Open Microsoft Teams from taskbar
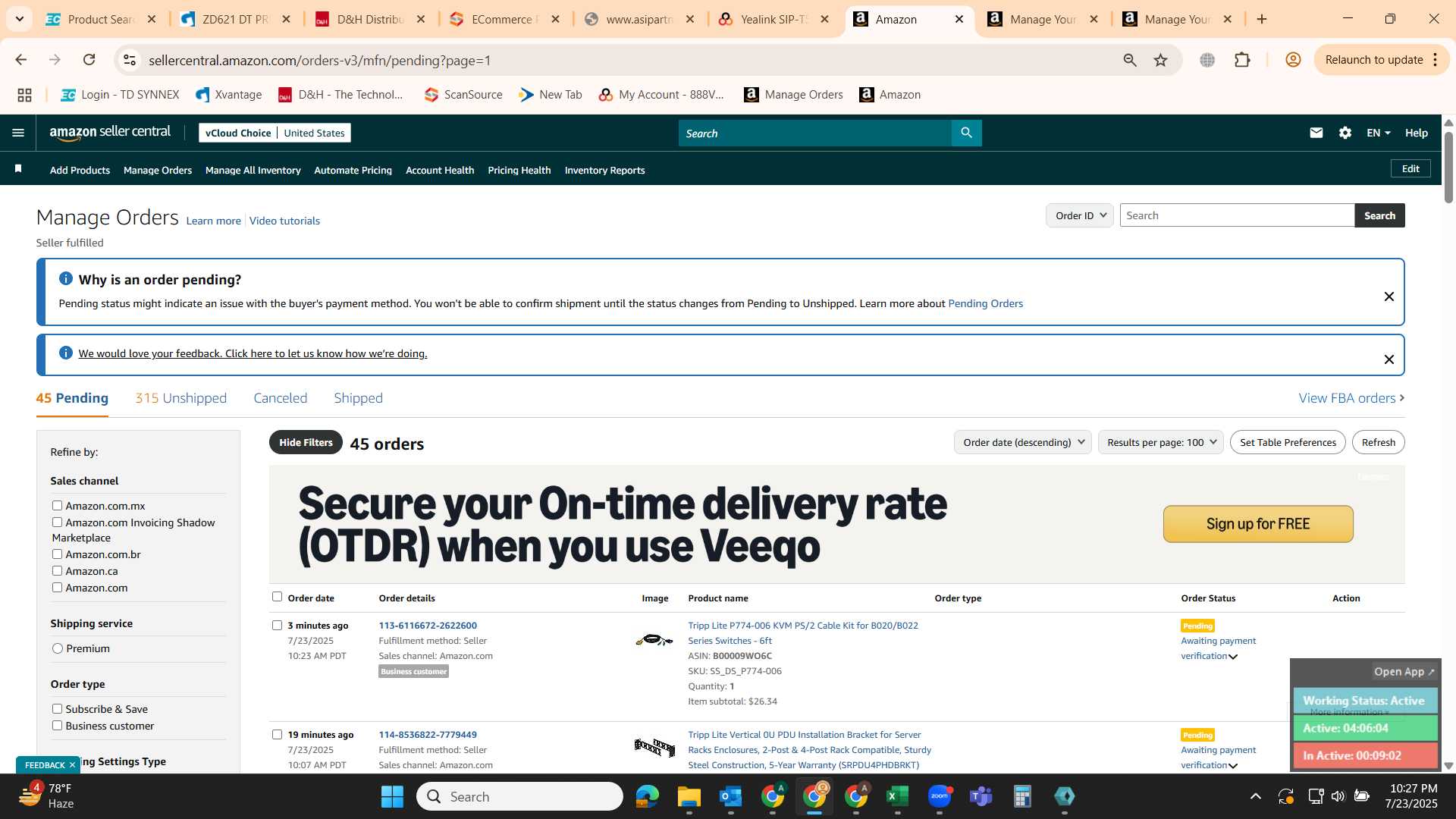This screenshot has height=819, width=1456. [981, 796]
